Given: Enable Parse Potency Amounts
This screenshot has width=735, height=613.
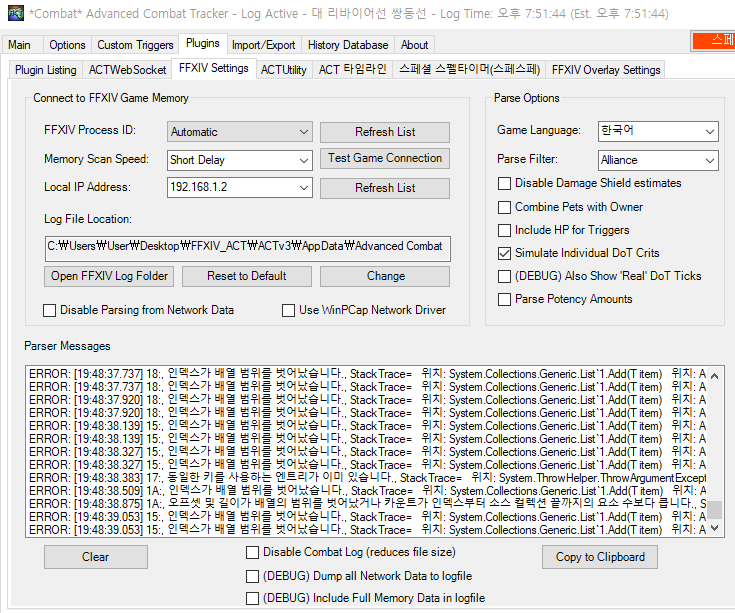Looking at the screenshot, I should pos(504,299).
